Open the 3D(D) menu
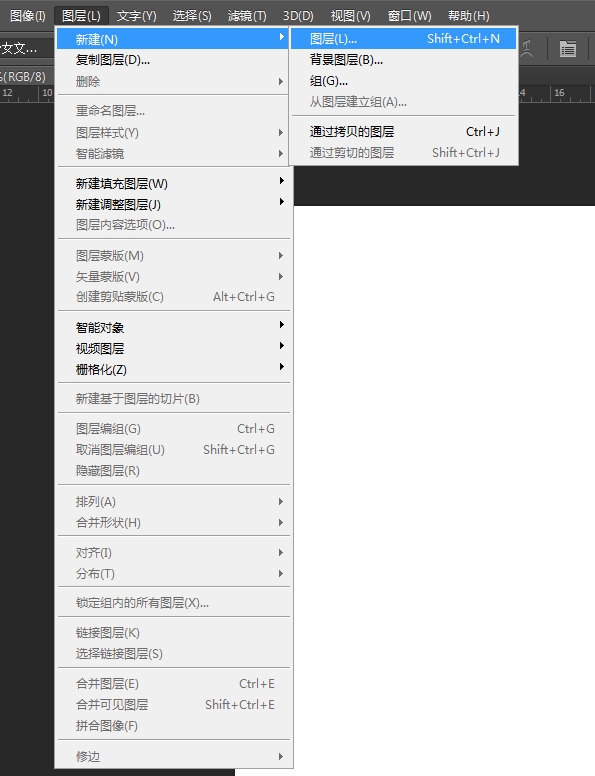The width and height of the screenshot is (595, 776). 298,16
